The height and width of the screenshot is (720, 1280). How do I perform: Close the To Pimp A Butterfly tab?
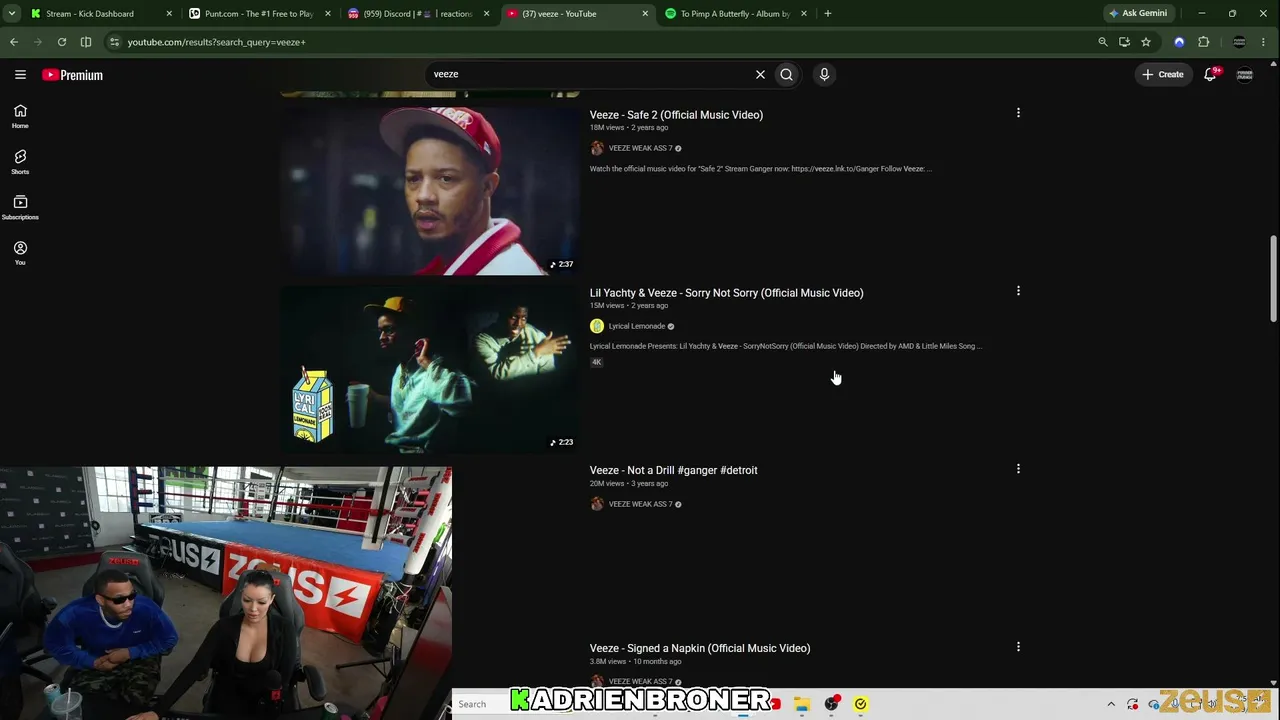[803, 14]
